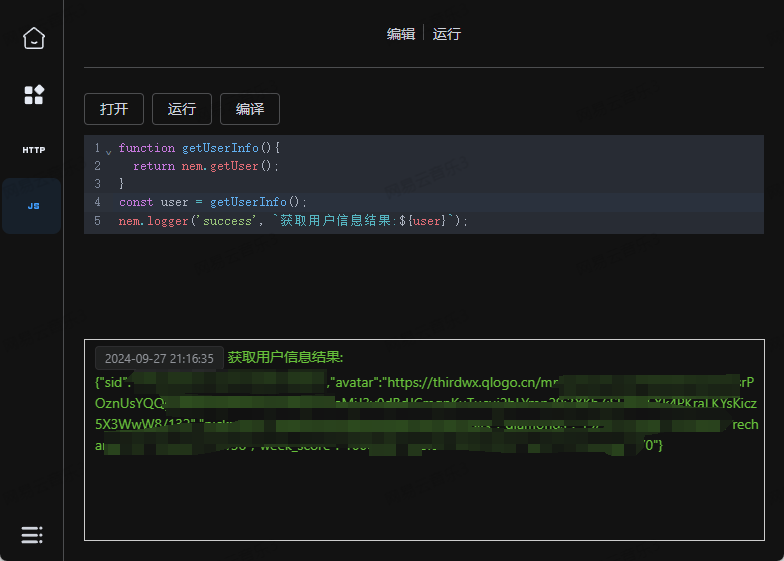784x561 pixels.
Task: Click code line 'return nem.getUser();'
Action: tap(206, 166)
